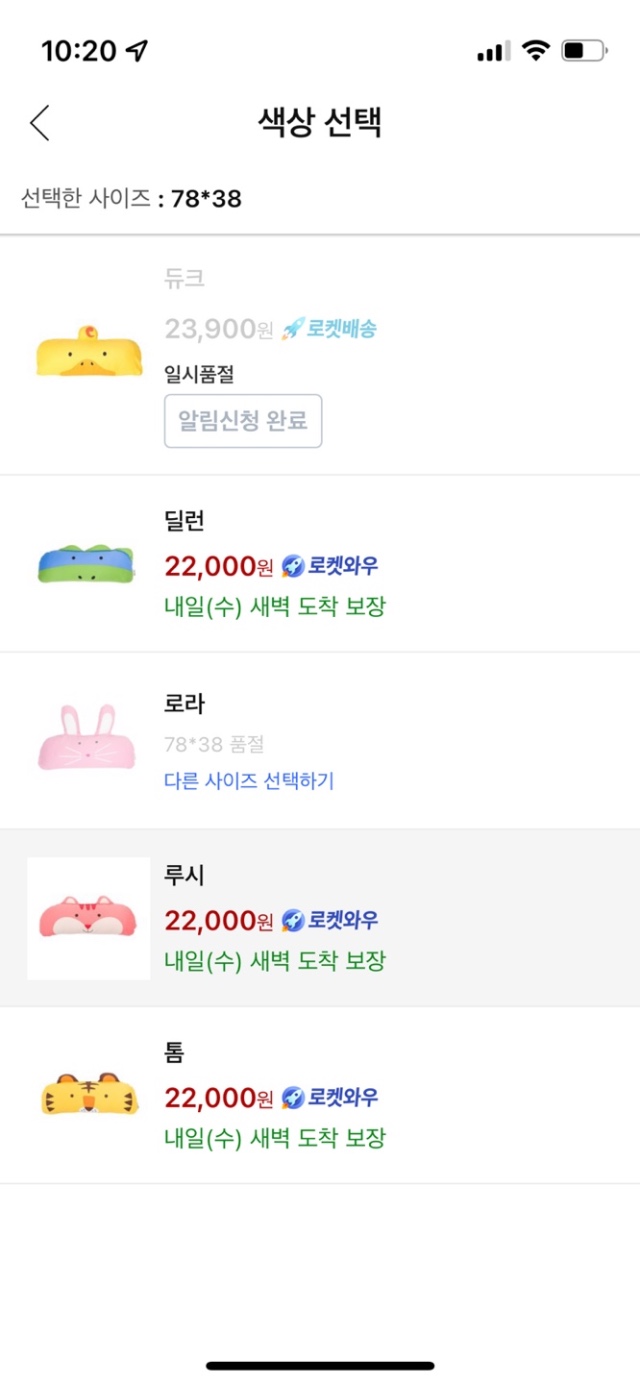Image resolution: width=640 pixels, height=1384 pixels.
Task: Tap the pink cat Lucy thumbnail
Action: [x=88, y=918]
